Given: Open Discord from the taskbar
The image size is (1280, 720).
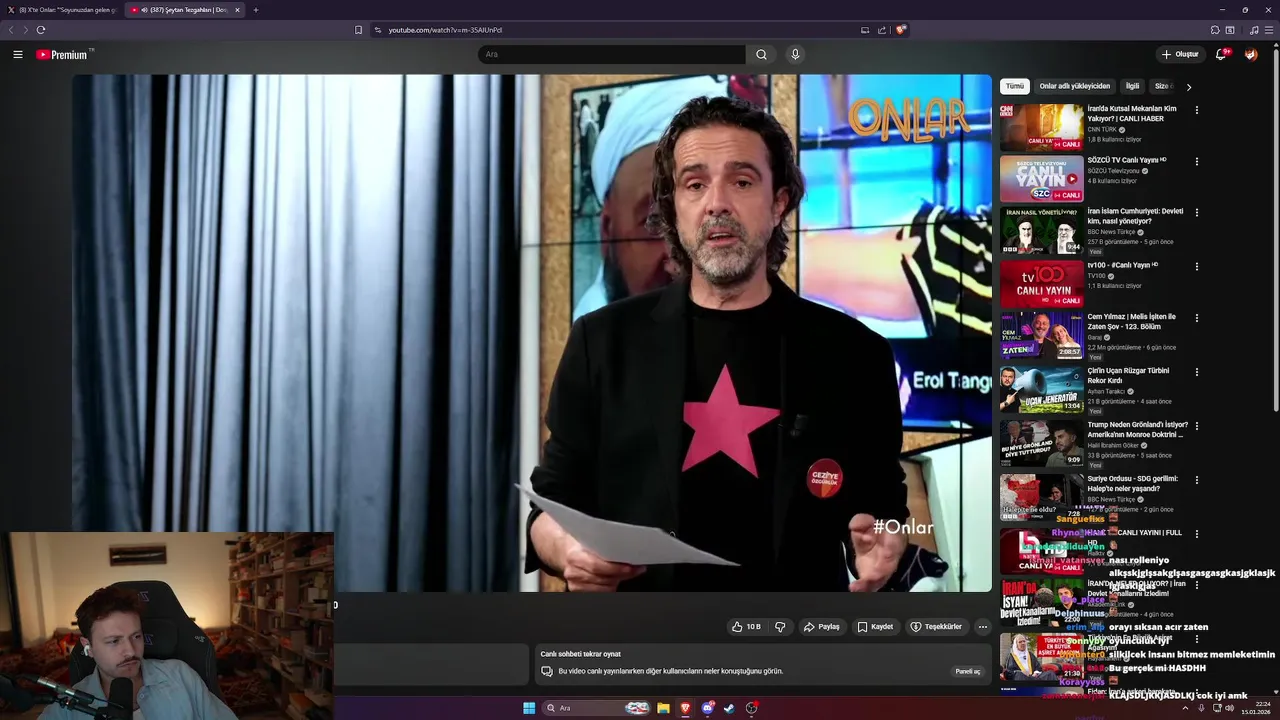Looking at the screenshot, I should [707, 708].
